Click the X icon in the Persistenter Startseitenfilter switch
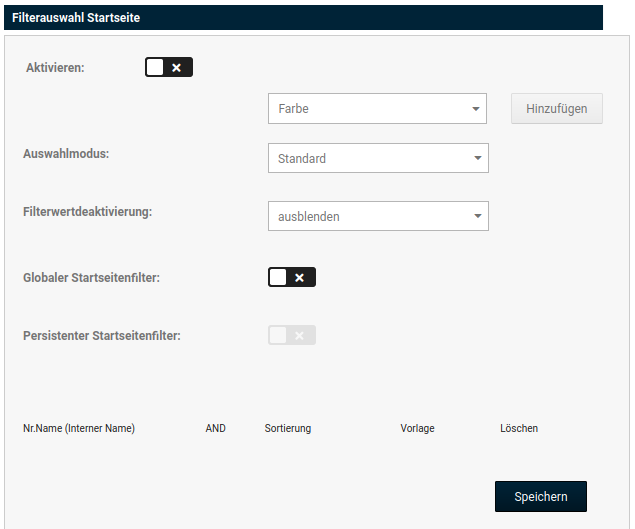 coord(300,335)
